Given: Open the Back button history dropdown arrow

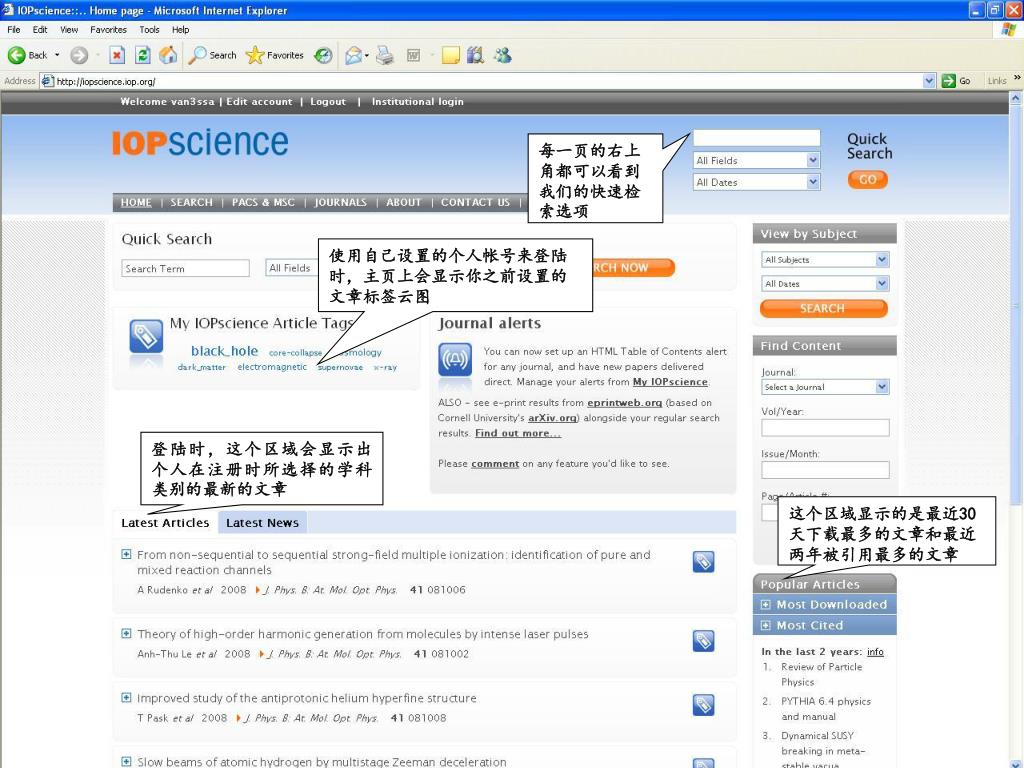Looking at the screenshot, I should 57,56.
